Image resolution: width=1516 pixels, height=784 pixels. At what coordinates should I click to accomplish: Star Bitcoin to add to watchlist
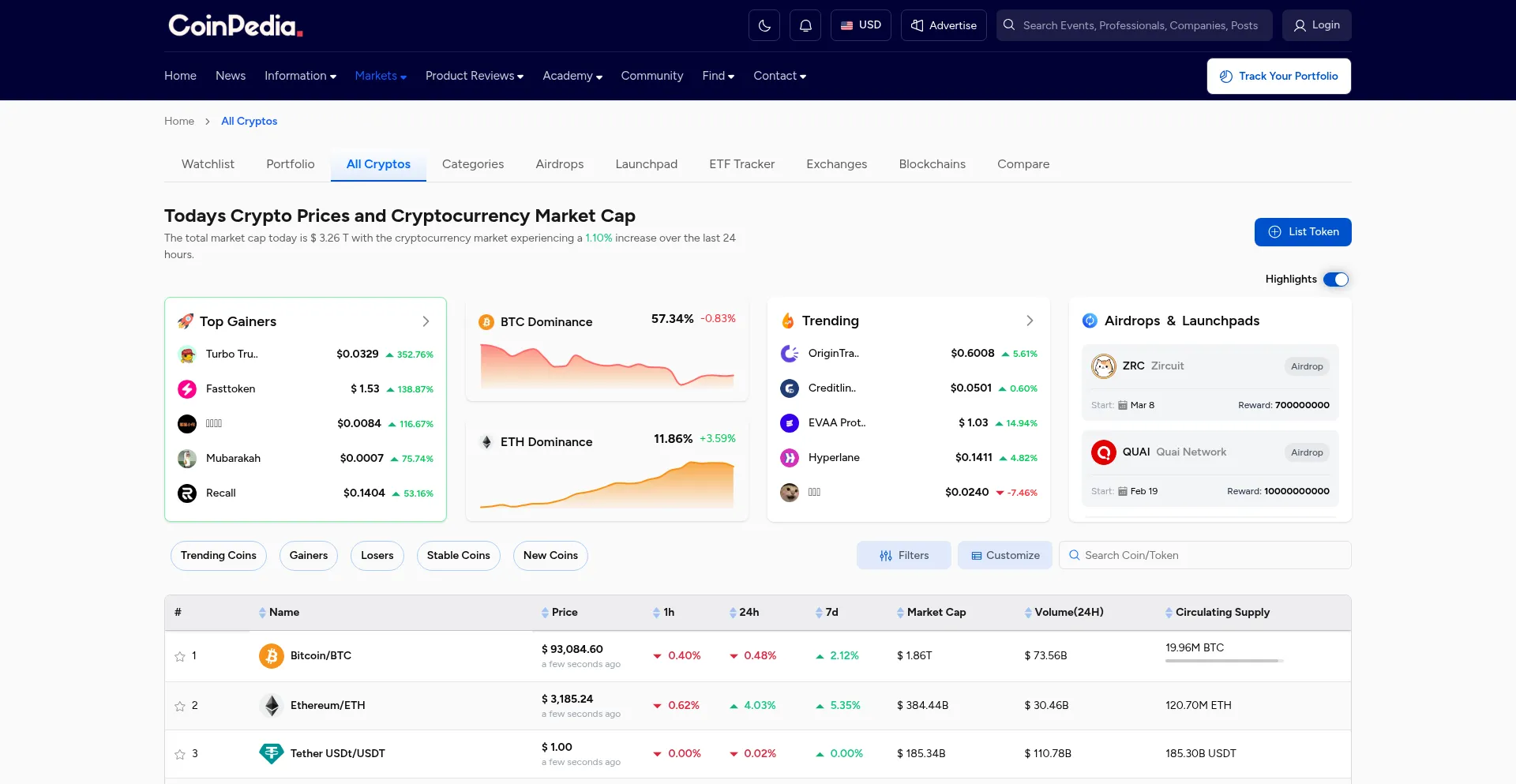pyautogui.click(x=180, y=657)
